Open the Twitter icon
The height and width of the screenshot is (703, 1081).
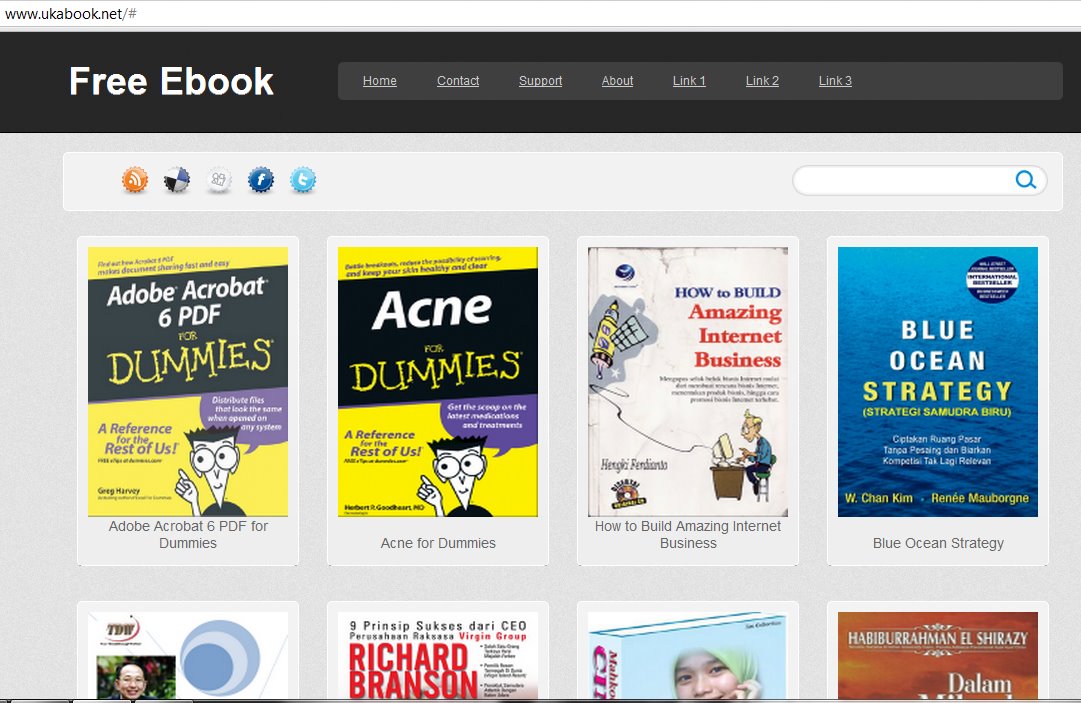point(303,181)
